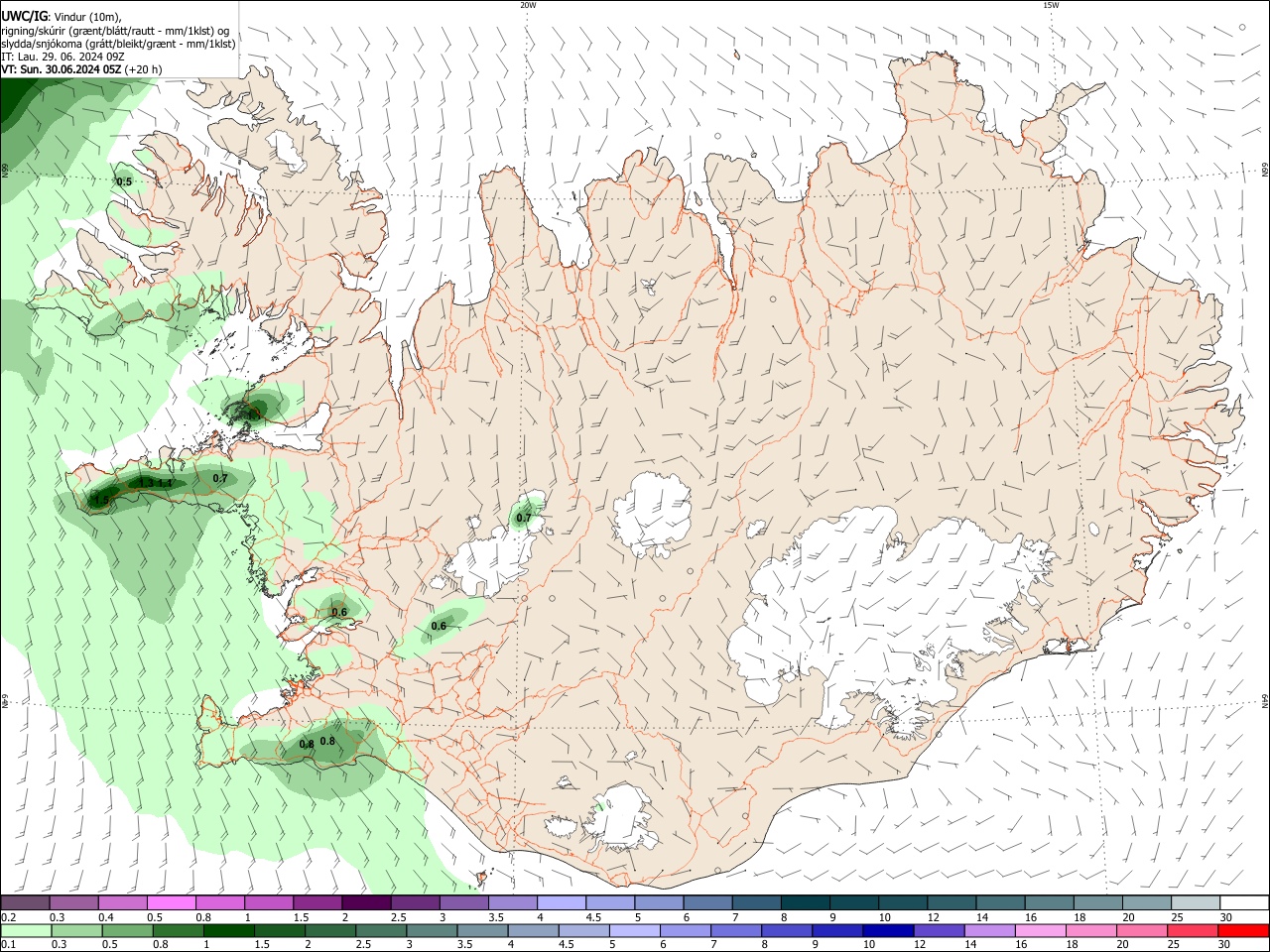Click the '0.1' label in lower legend row

coord(9,945)
